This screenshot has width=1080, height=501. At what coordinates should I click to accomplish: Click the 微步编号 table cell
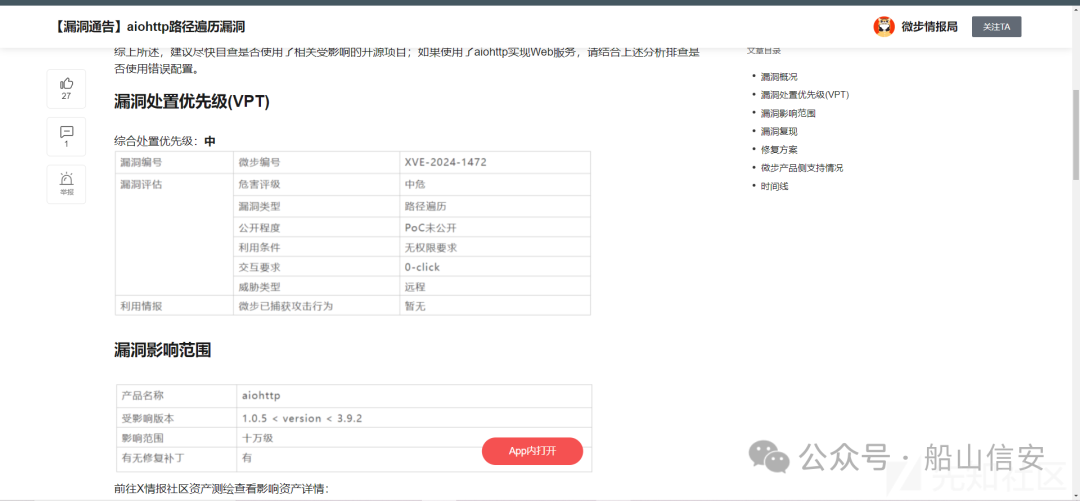click(316, 163)
